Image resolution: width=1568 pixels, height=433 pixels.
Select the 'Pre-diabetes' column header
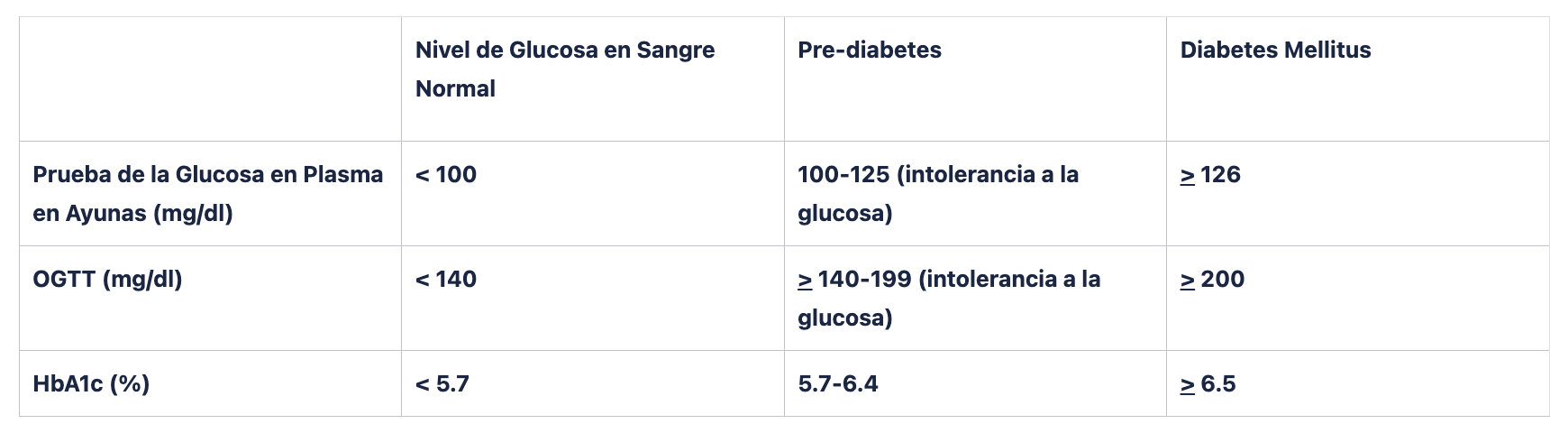click(x=869, y=50)
